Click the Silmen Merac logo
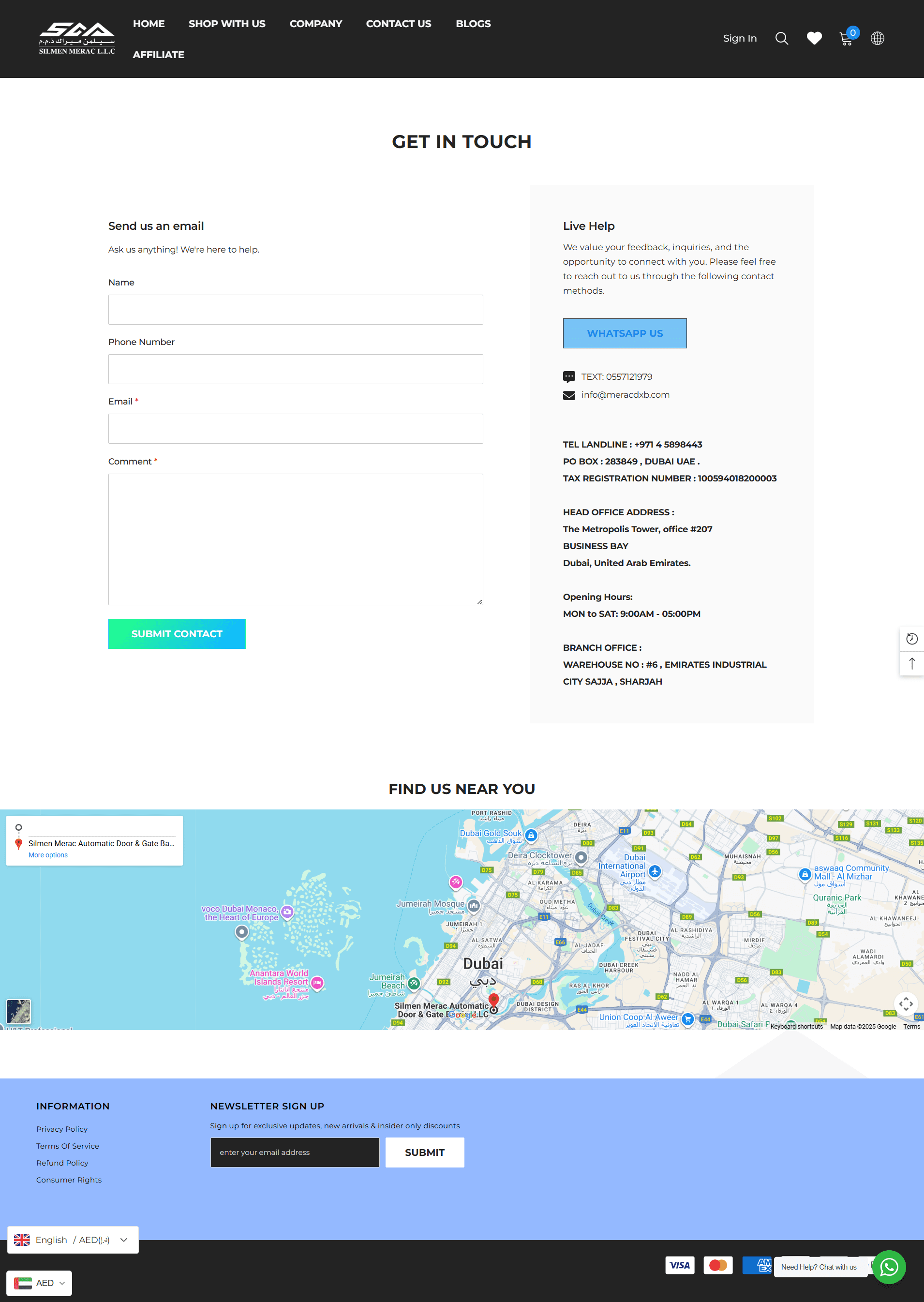This screenshot has height=1302, width=924. pyautogui.click(x=77, y=39)
